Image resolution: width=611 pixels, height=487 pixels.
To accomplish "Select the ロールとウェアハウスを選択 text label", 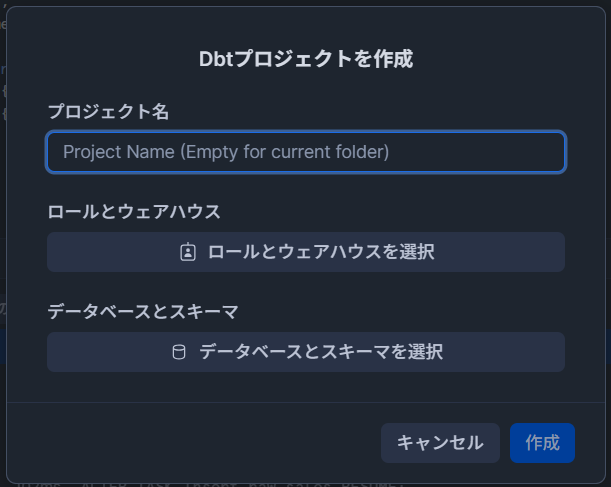I will tap(321, 252).
